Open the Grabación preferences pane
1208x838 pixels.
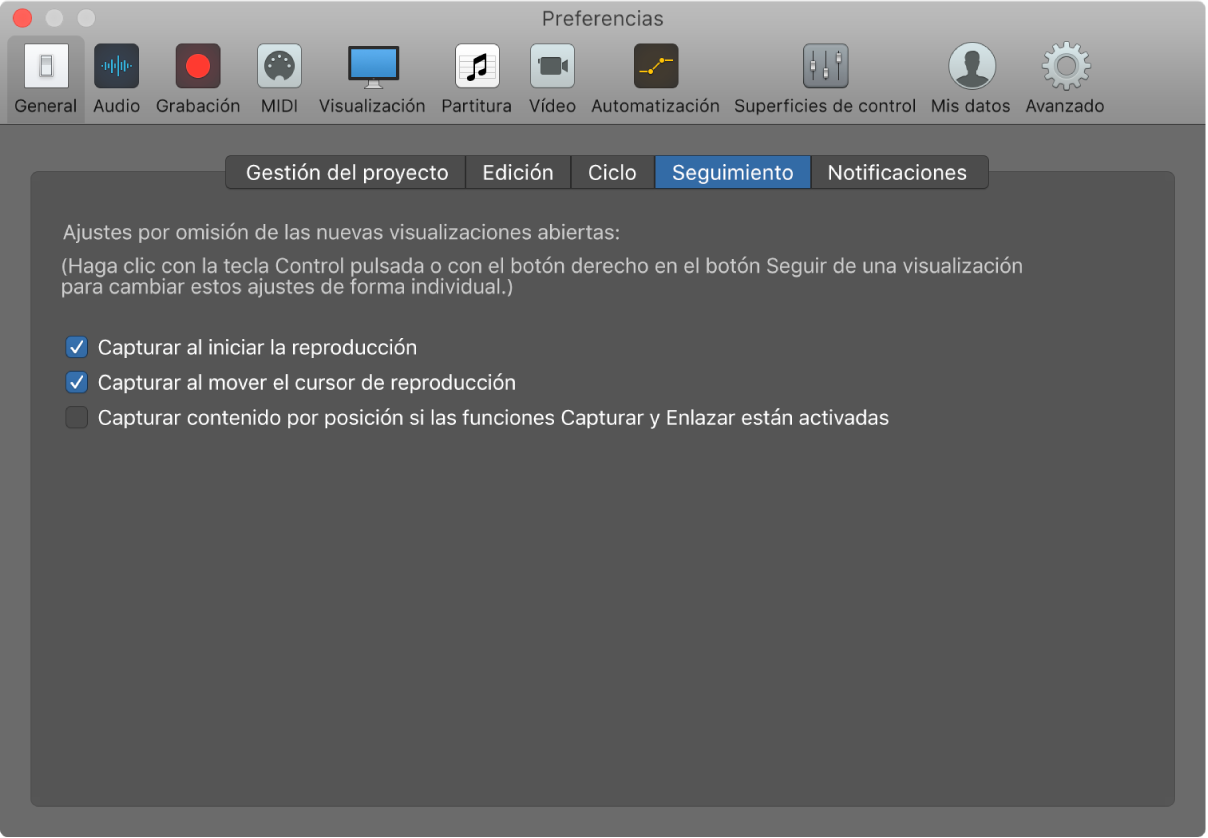[x=198, y=79]
